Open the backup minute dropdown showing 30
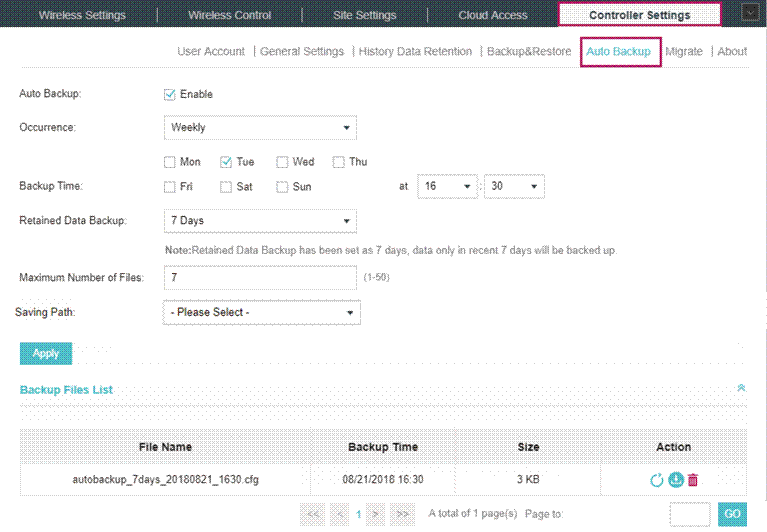The image size is (767, 532). point(514,186)
